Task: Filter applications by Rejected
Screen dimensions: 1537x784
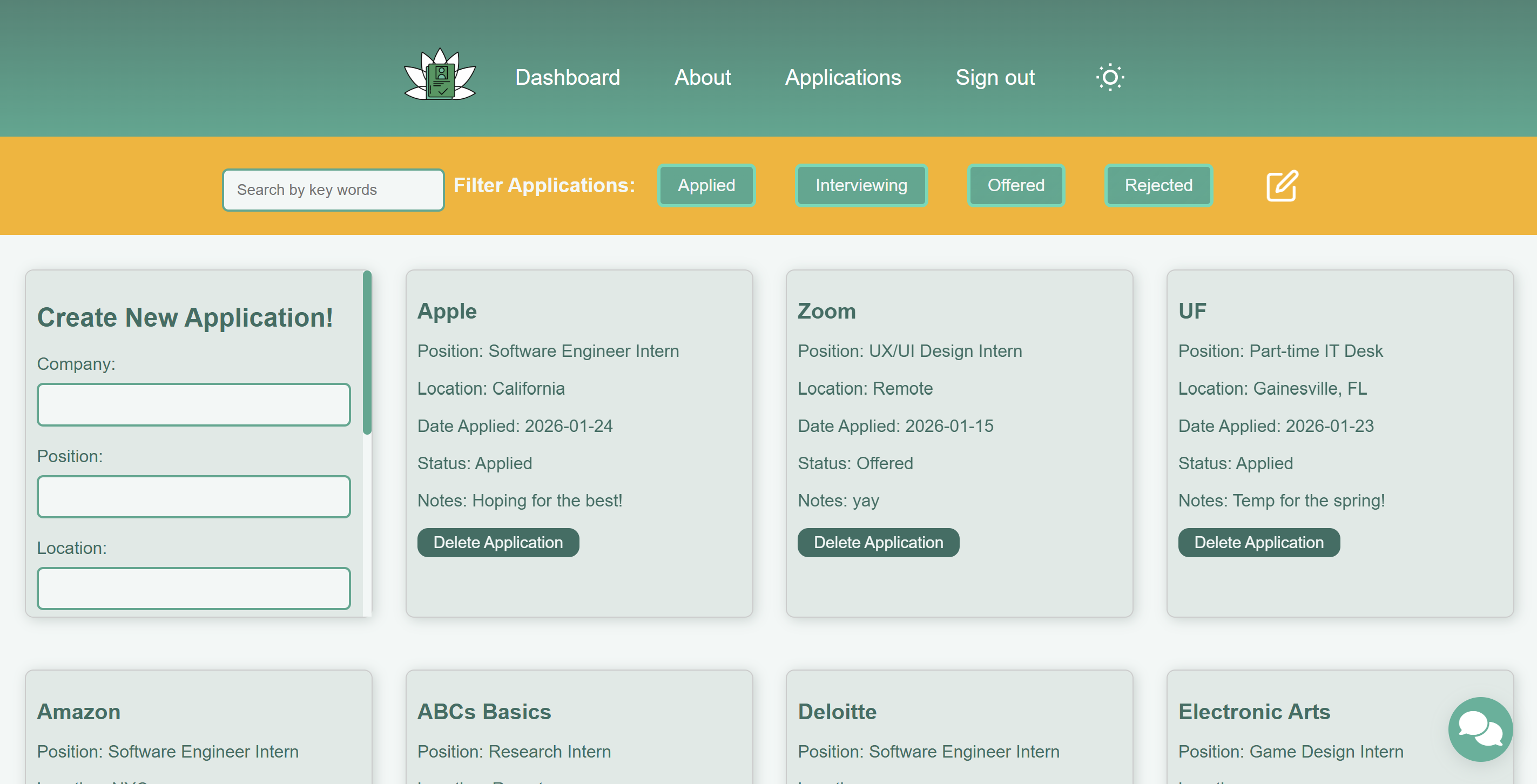Action: point(1158,186)
